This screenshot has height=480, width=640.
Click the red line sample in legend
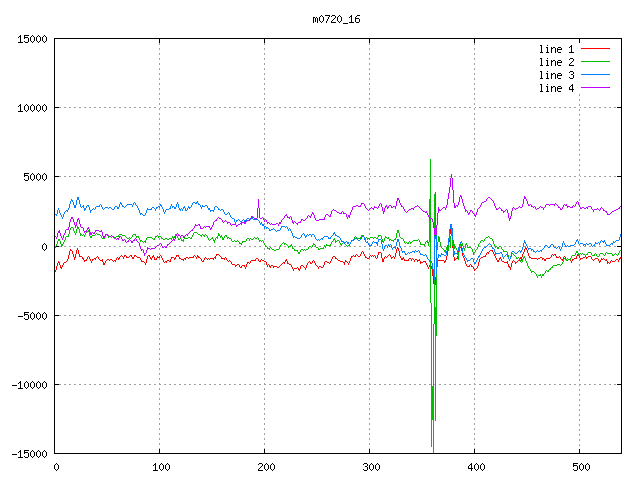coord(596,49)
